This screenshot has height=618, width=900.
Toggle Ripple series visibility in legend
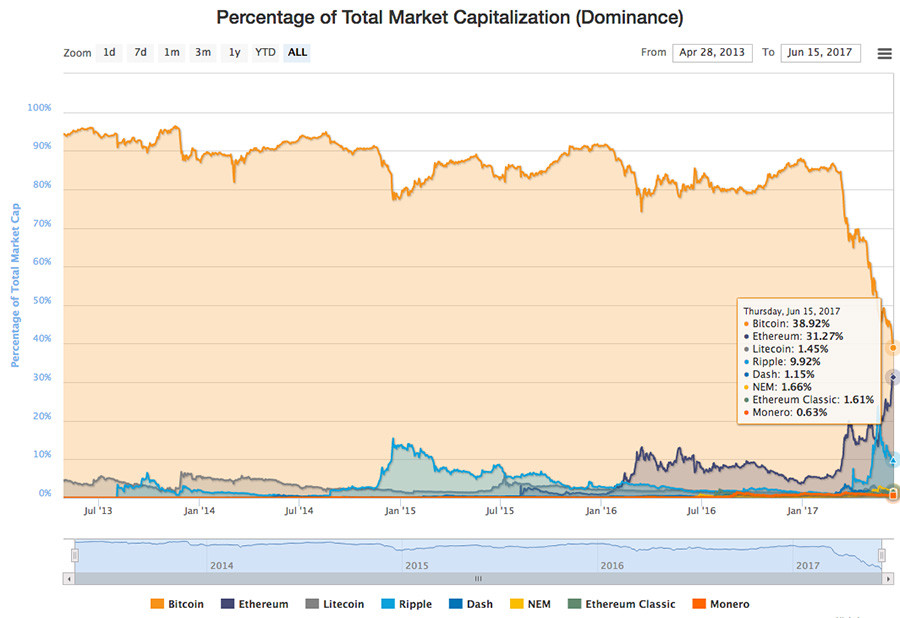407,604
